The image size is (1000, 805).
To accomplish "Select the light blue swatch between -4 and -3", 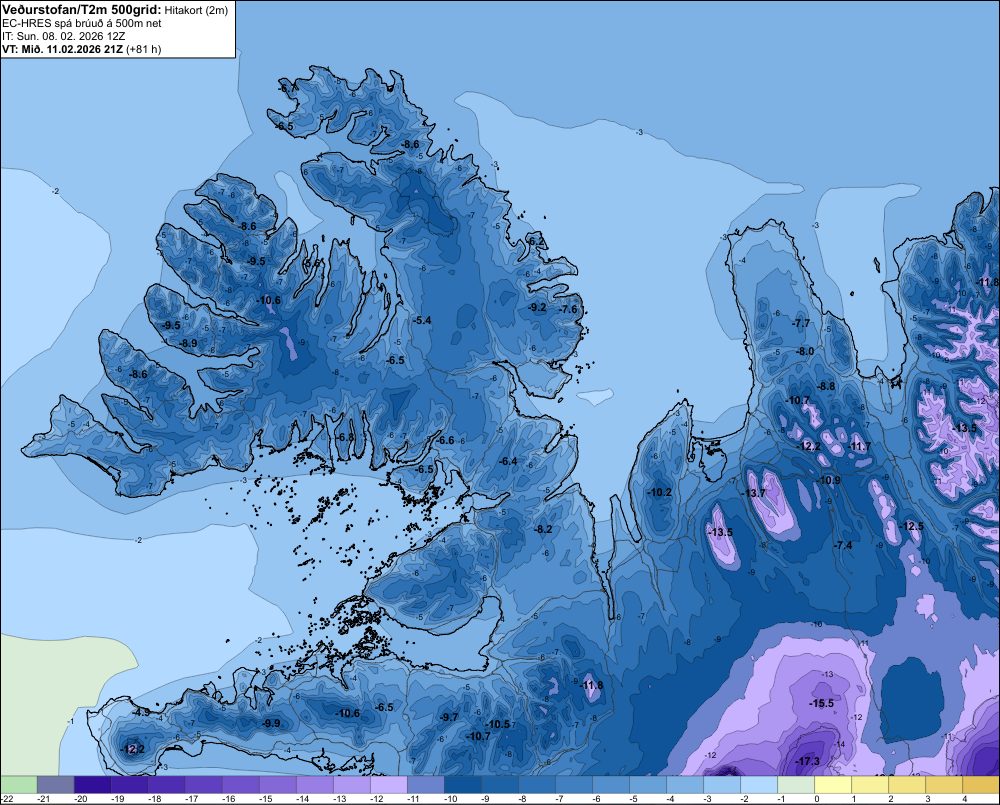I will (x=684, y=784).
